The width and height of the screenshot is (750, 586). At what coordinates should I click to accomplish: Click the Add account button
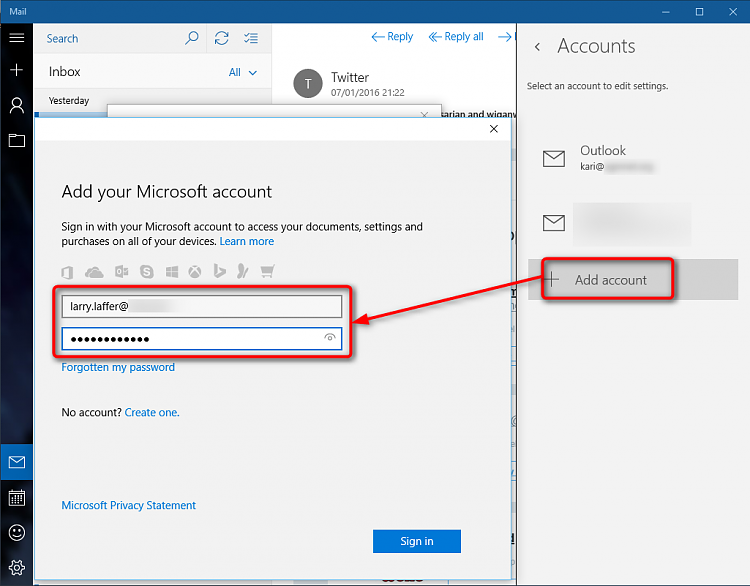633,280
